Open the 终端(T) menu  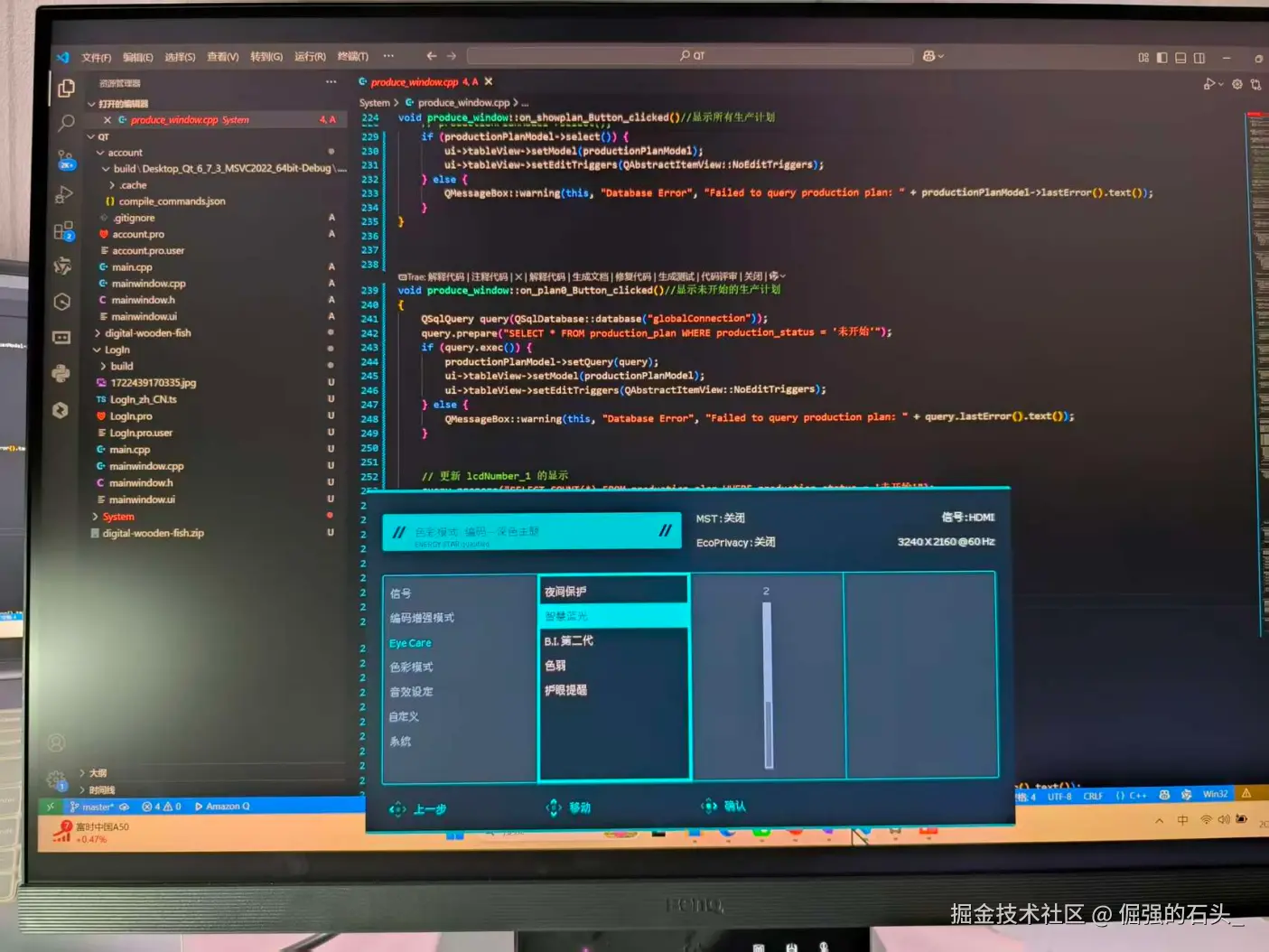click(x=353, y=57)
